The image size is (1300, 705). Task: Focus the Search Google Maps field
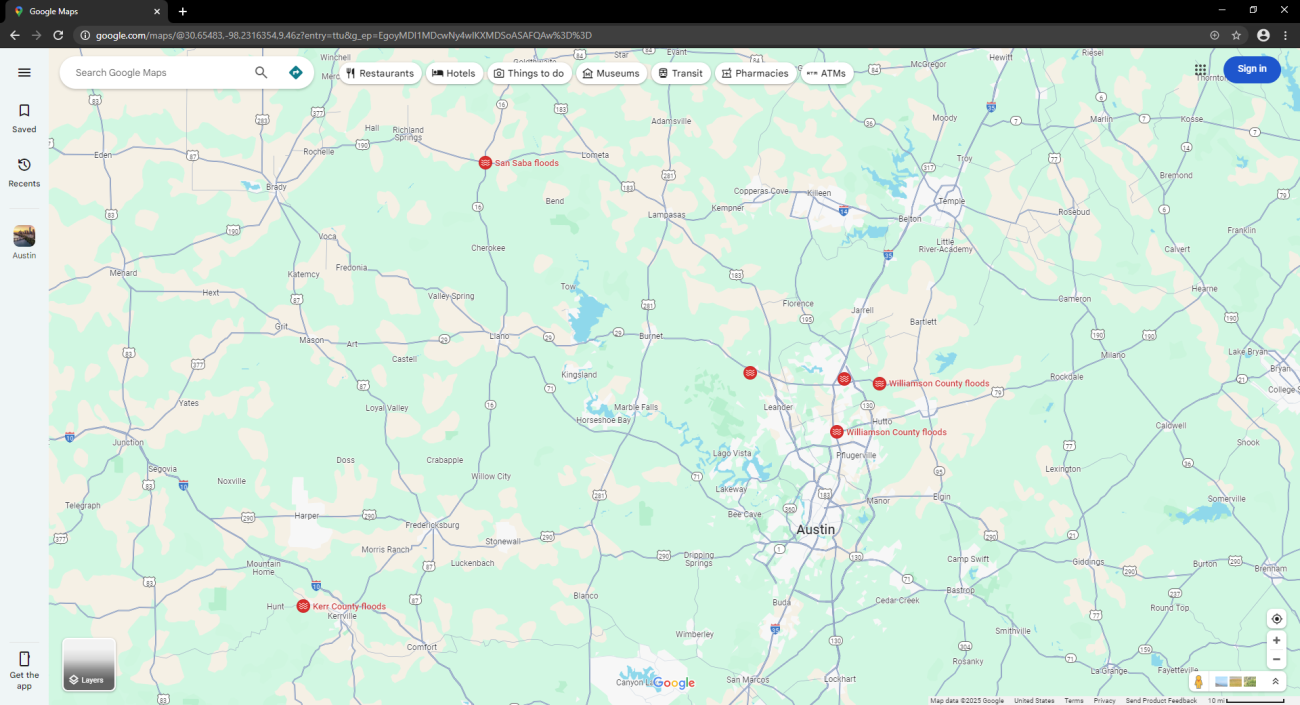point(160,73)
